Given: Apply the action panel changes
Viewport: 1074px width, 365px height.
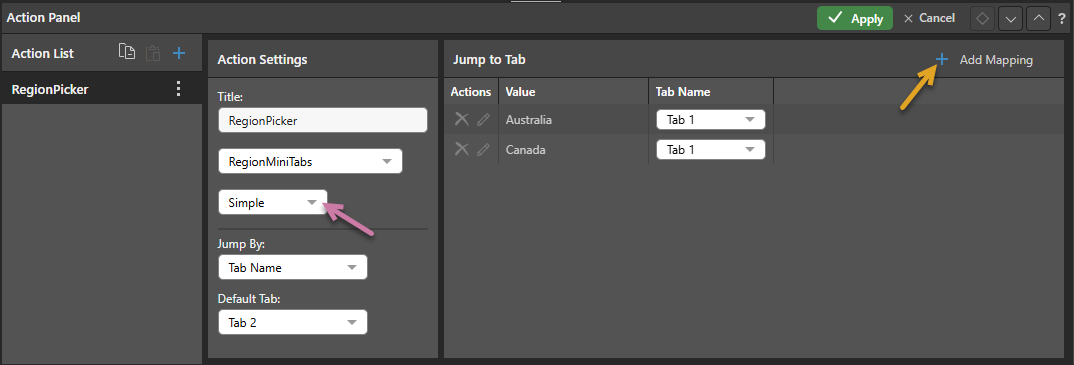Looking at the screenshot, I should pos(855,18).
